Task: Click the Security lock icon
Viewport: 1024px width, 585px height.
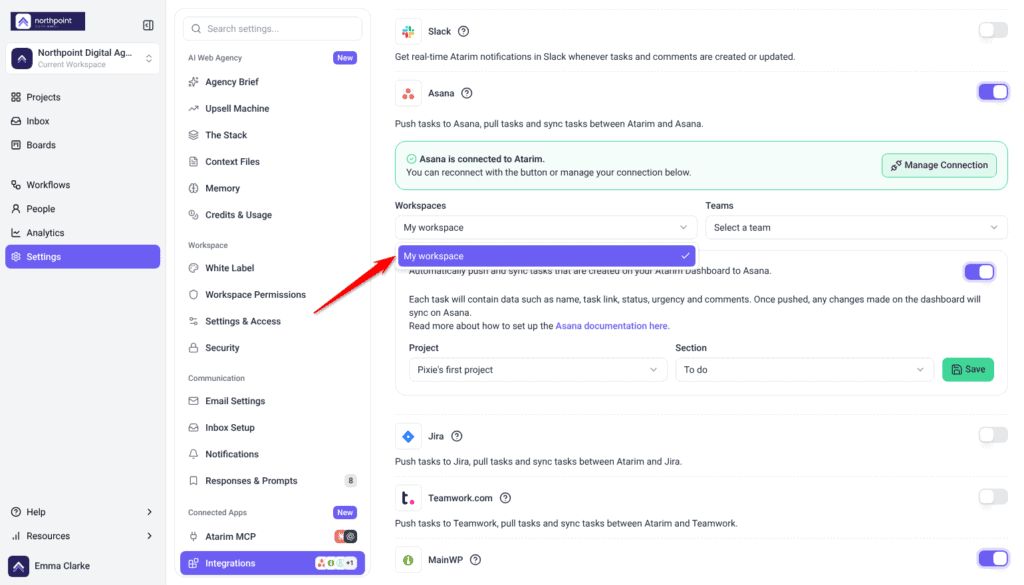Action: coord(193,348)
